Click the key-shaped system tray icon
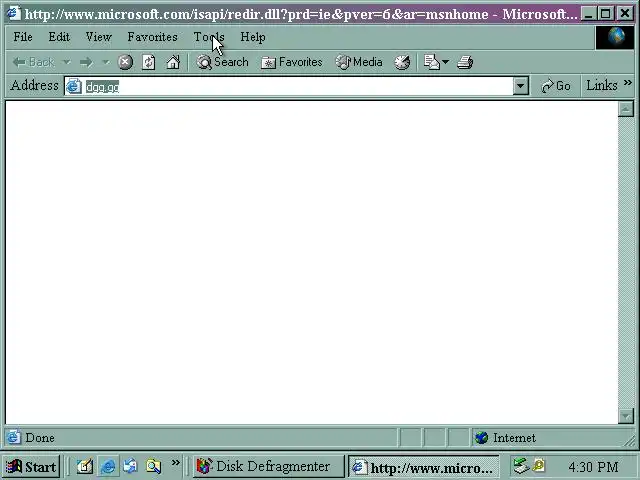640x480 pixels. [x=539, y=465]
